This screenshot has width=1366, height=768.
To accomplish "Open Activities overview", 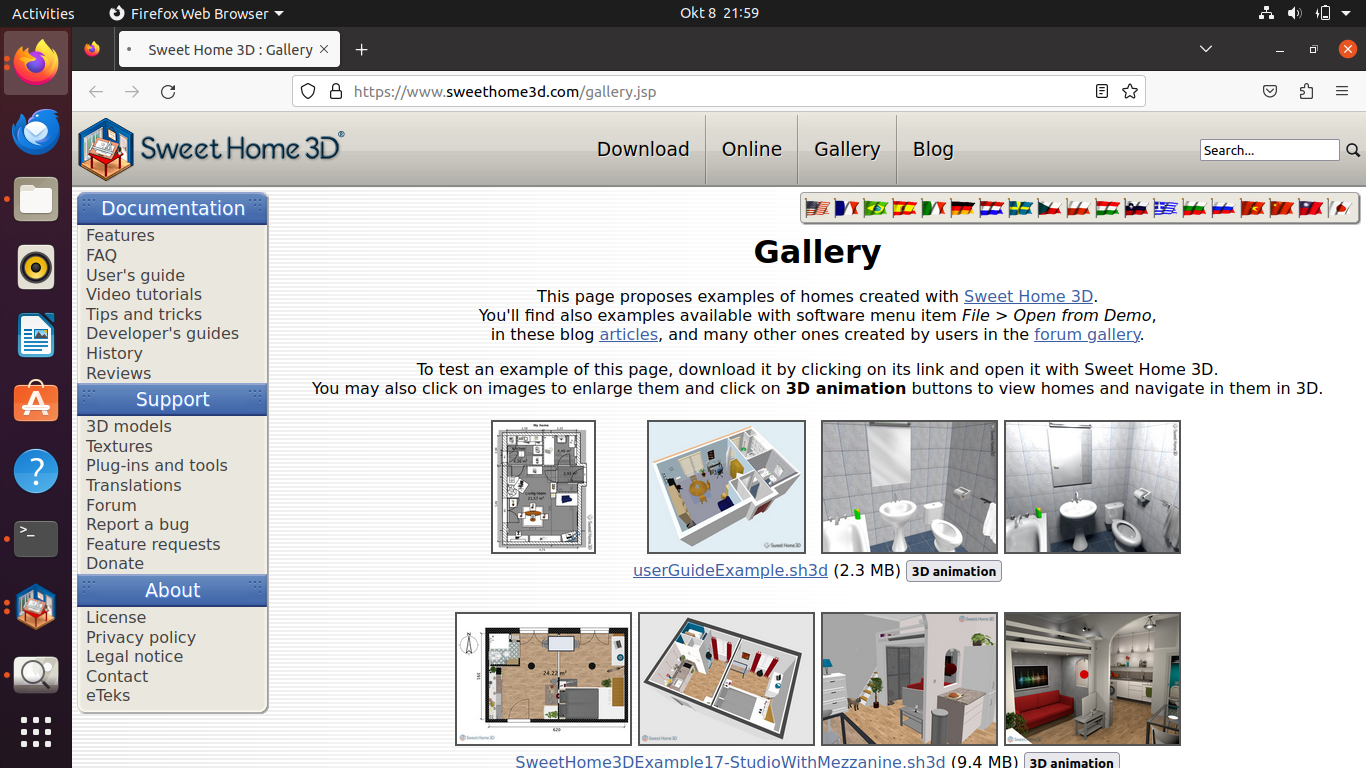I will 43,13.
